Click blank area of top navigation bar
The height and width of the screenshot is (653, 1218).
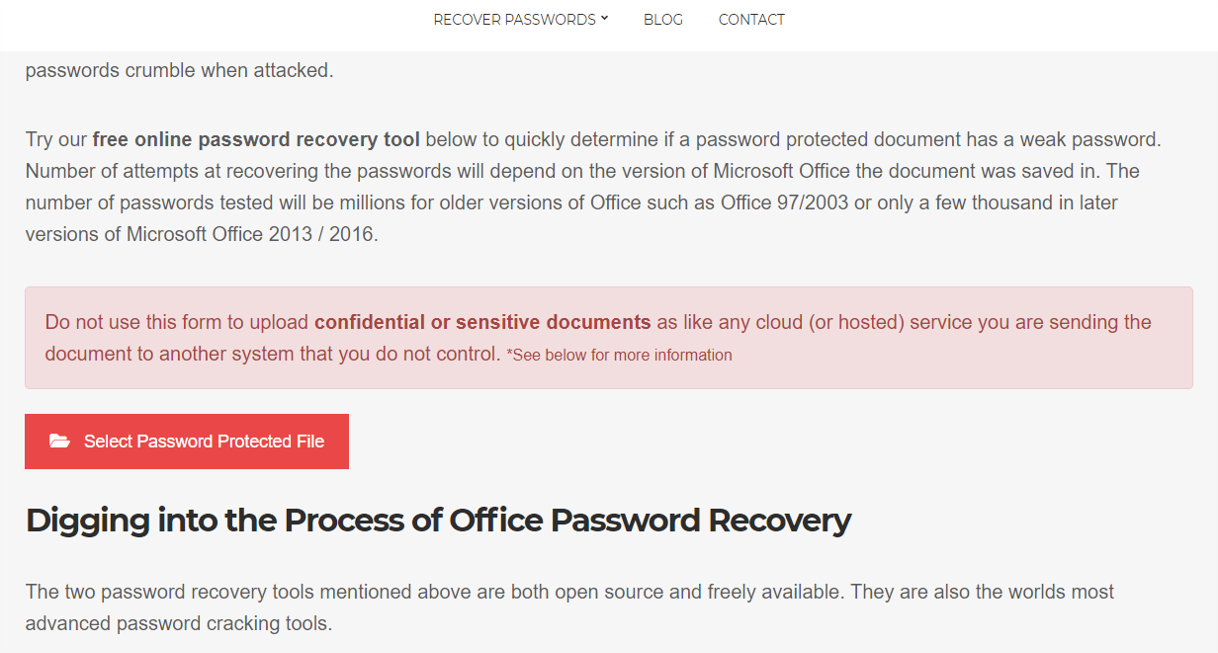coord(1000,25)
